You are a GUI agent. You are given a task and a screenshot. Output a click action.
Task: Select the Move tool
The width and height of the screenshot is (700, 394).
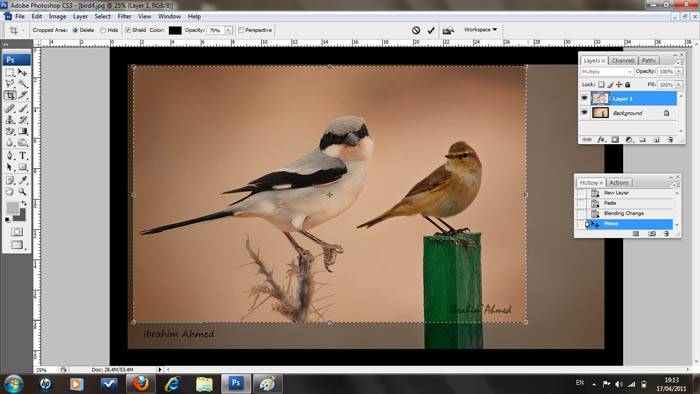tap(22, 73)
